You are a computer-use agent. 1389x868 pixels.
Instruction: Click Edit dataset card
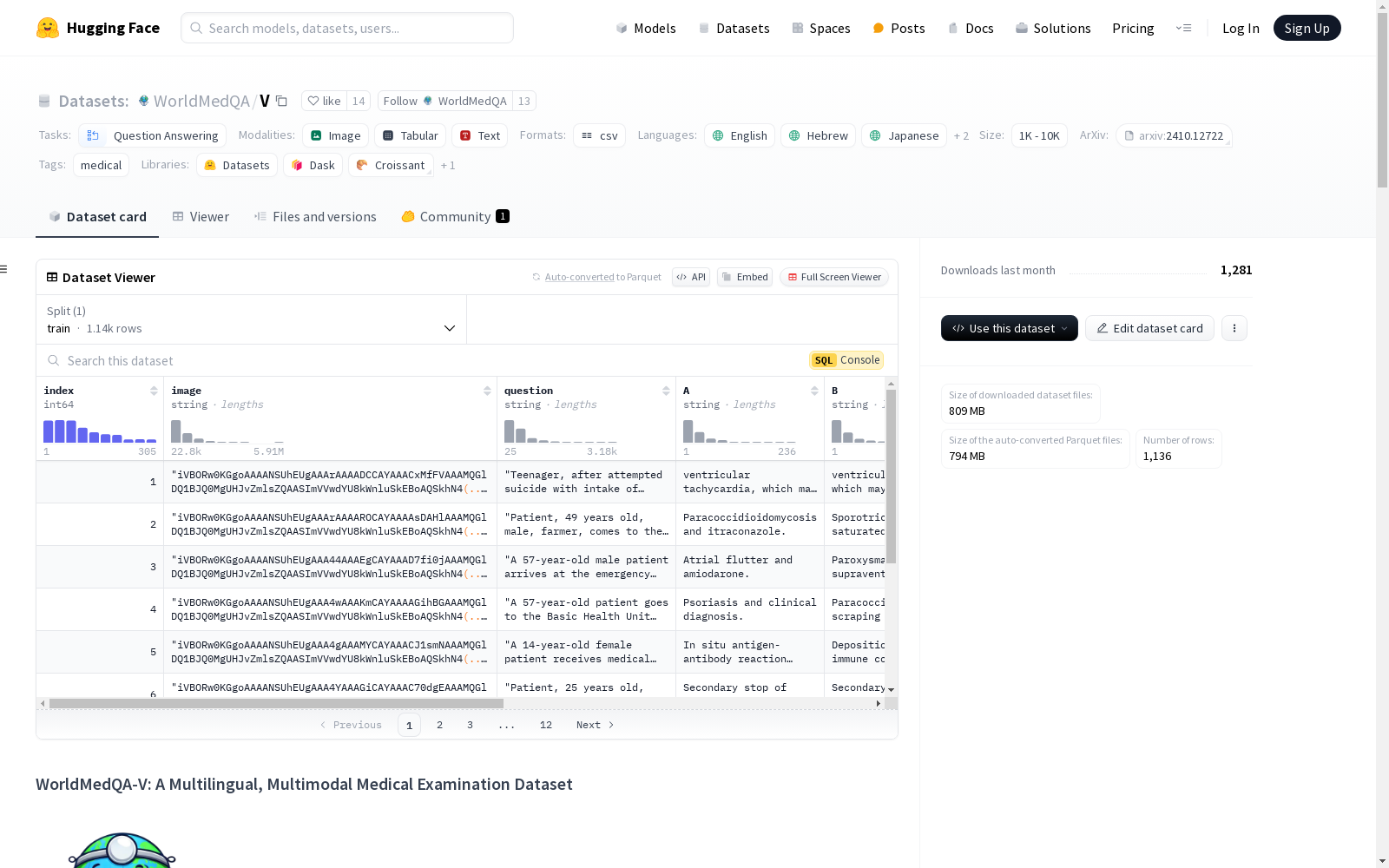pos(1149,328)
